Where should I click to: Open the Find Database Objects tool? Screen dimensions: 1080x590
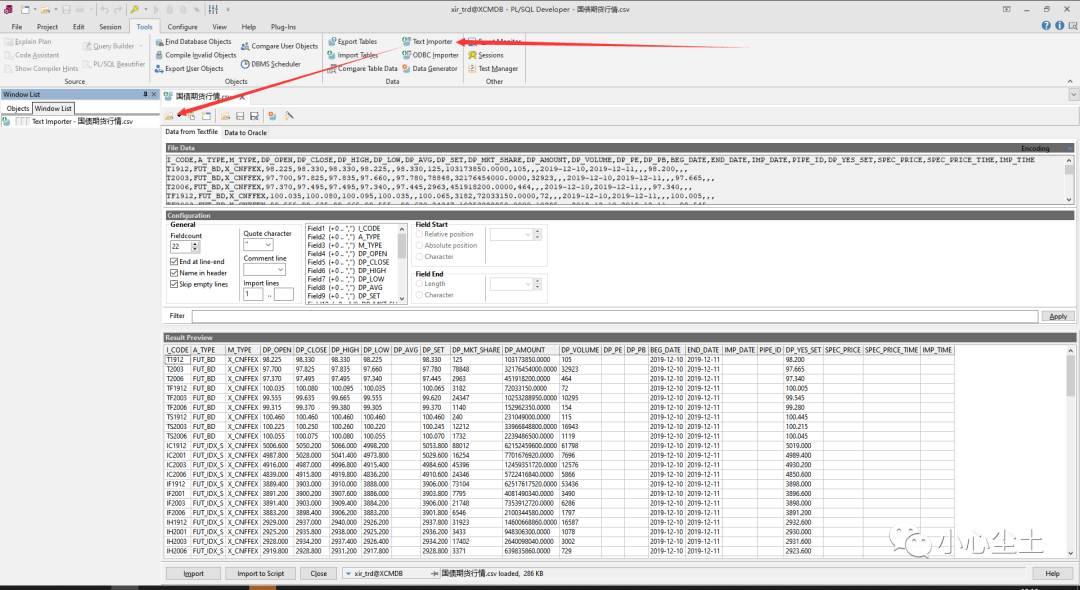pos(194,41)
